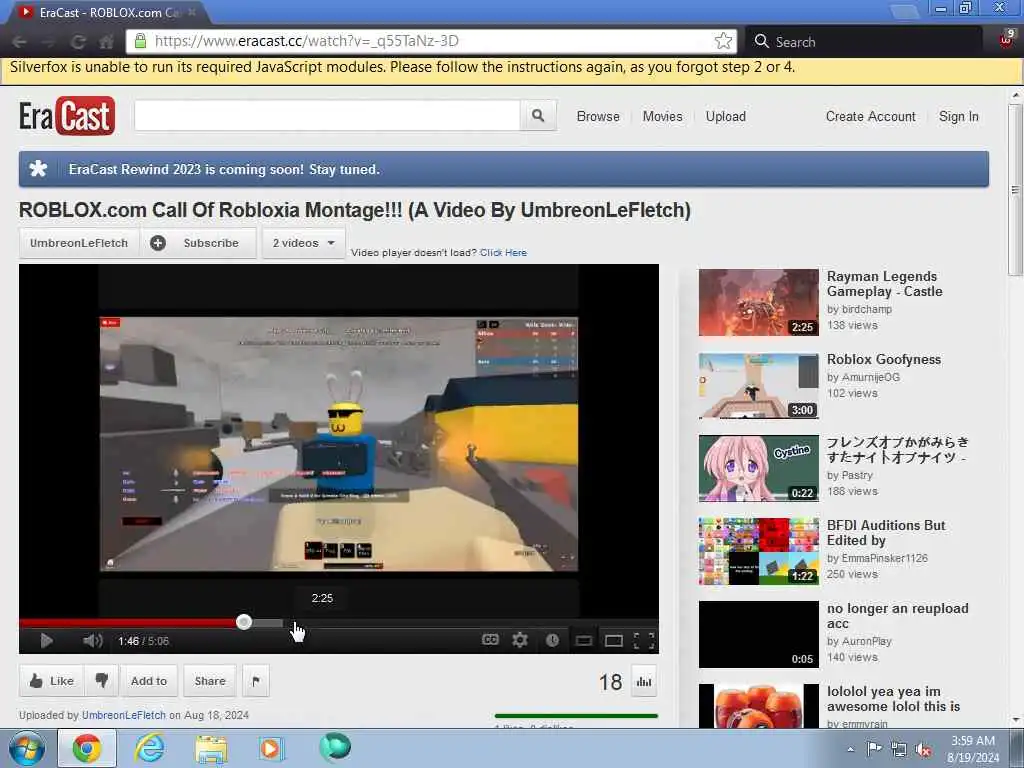Screen dimensions: 1024x768
Task: Open the Windows Start button
Action: (26, 748)
